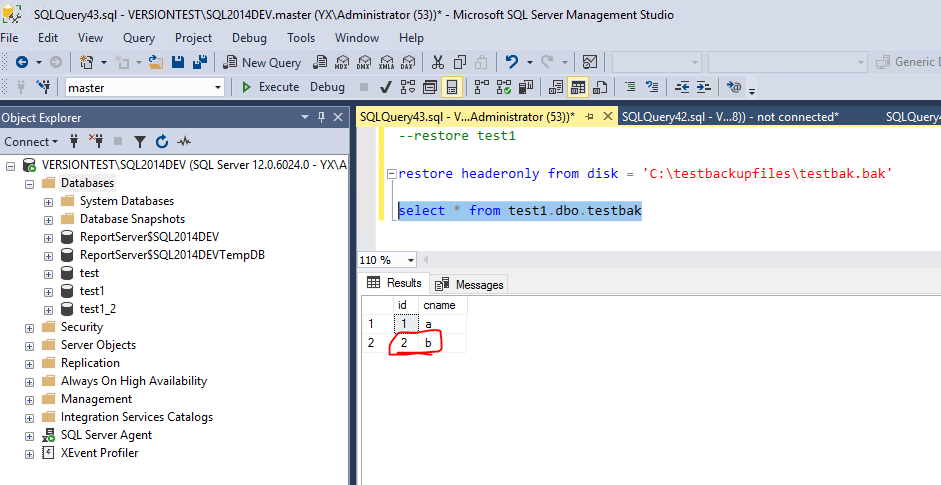Toggle Include Client Statistics
The width and height of the screenshot is (941, 485).
(x=526, y=88)
